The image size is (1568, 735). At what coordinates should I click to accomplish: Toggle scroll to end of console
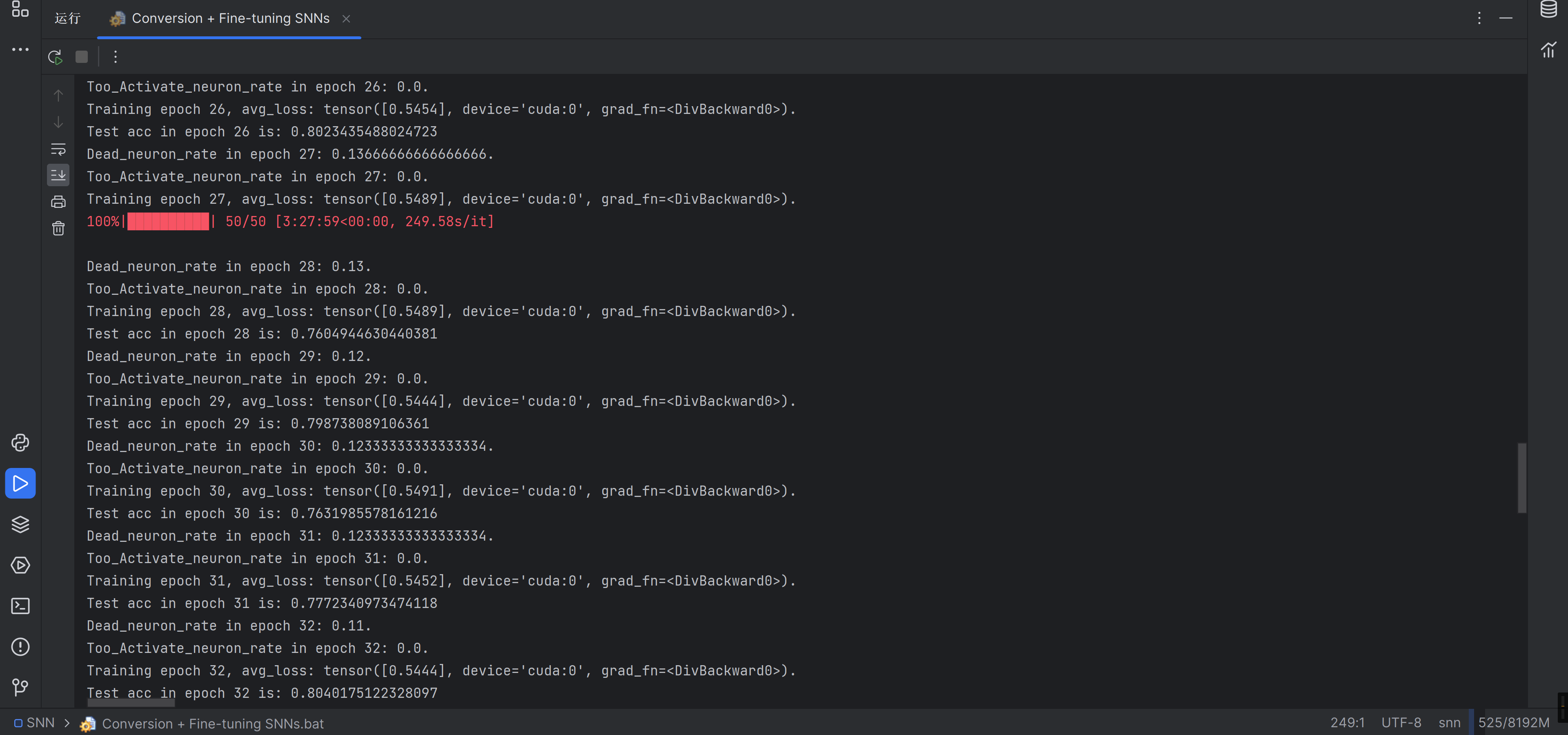58,175
